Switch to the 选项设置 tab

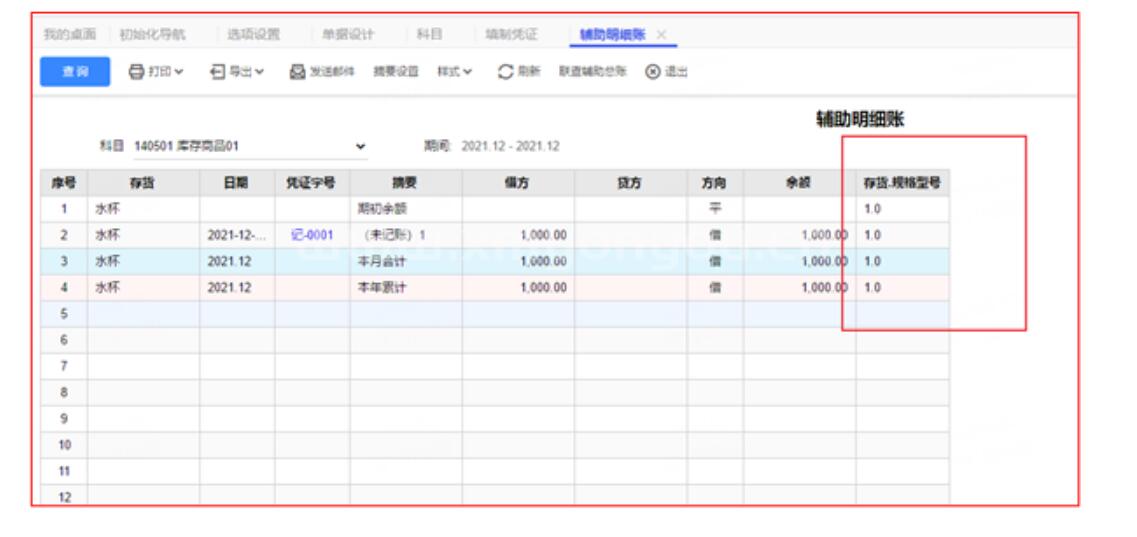click(x=253, y=34)
